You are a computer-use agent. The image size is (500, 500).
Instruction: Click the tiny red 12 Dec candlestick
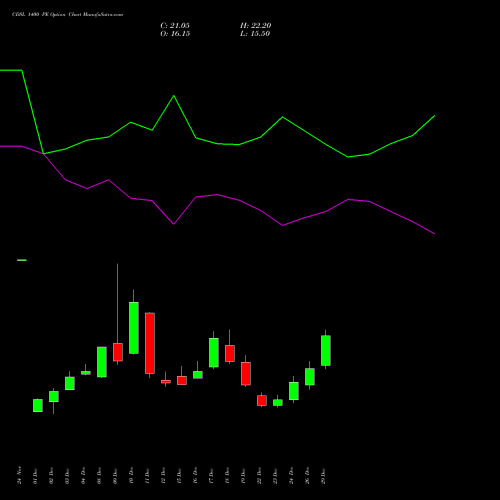166,382
